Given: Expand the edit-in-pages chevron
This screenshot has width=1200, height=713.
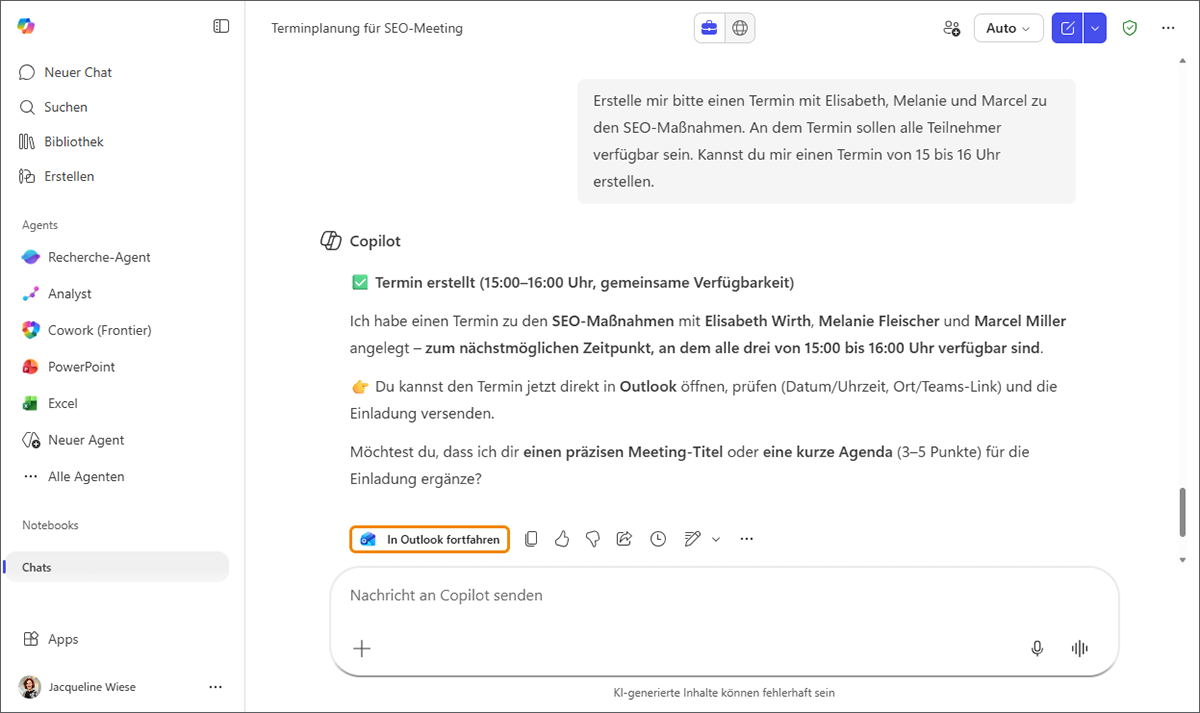Looking at the screenshot, I should point(716,539).
